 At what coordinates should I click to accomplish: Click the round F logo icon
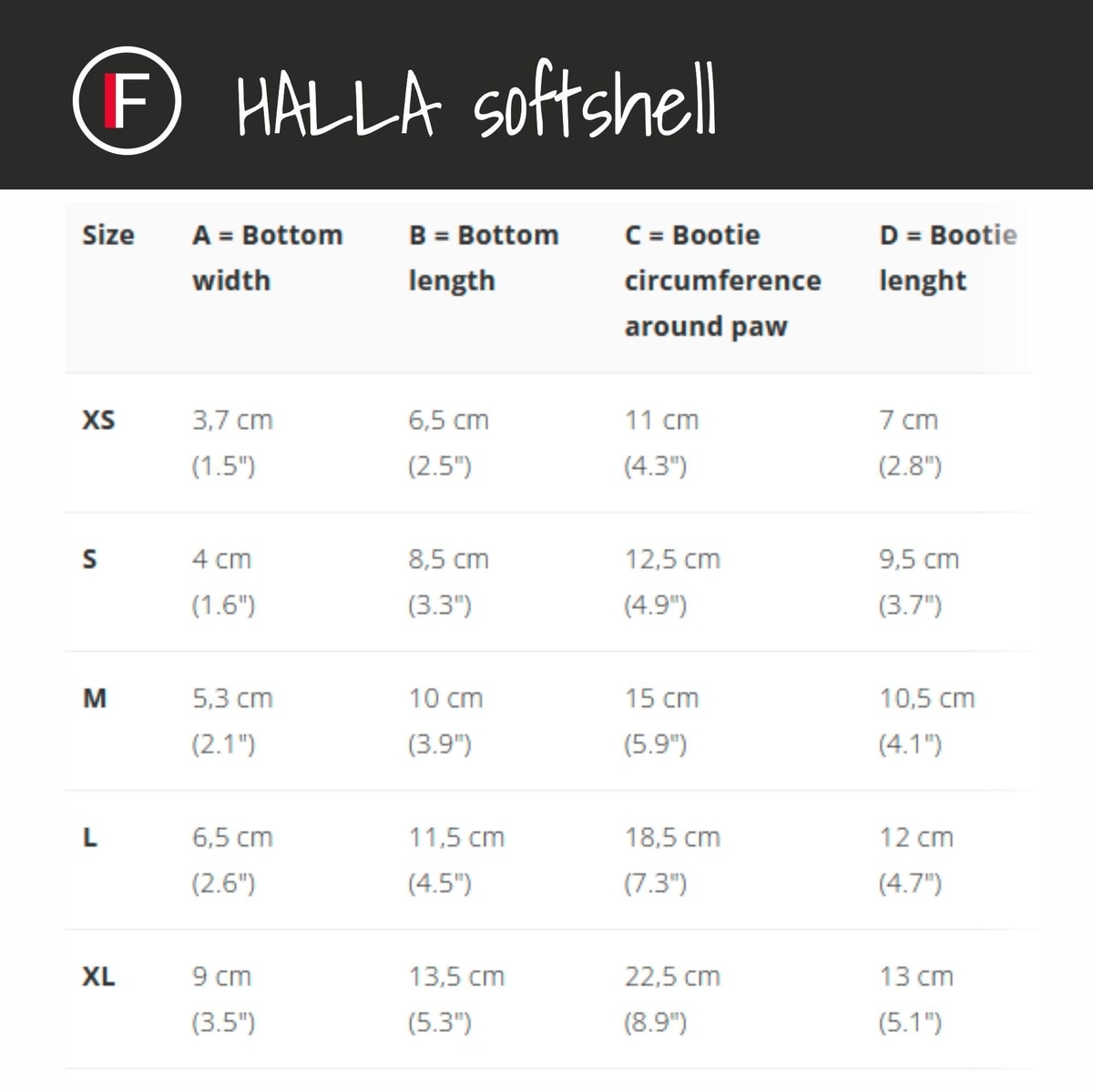(x=127, y=100)
